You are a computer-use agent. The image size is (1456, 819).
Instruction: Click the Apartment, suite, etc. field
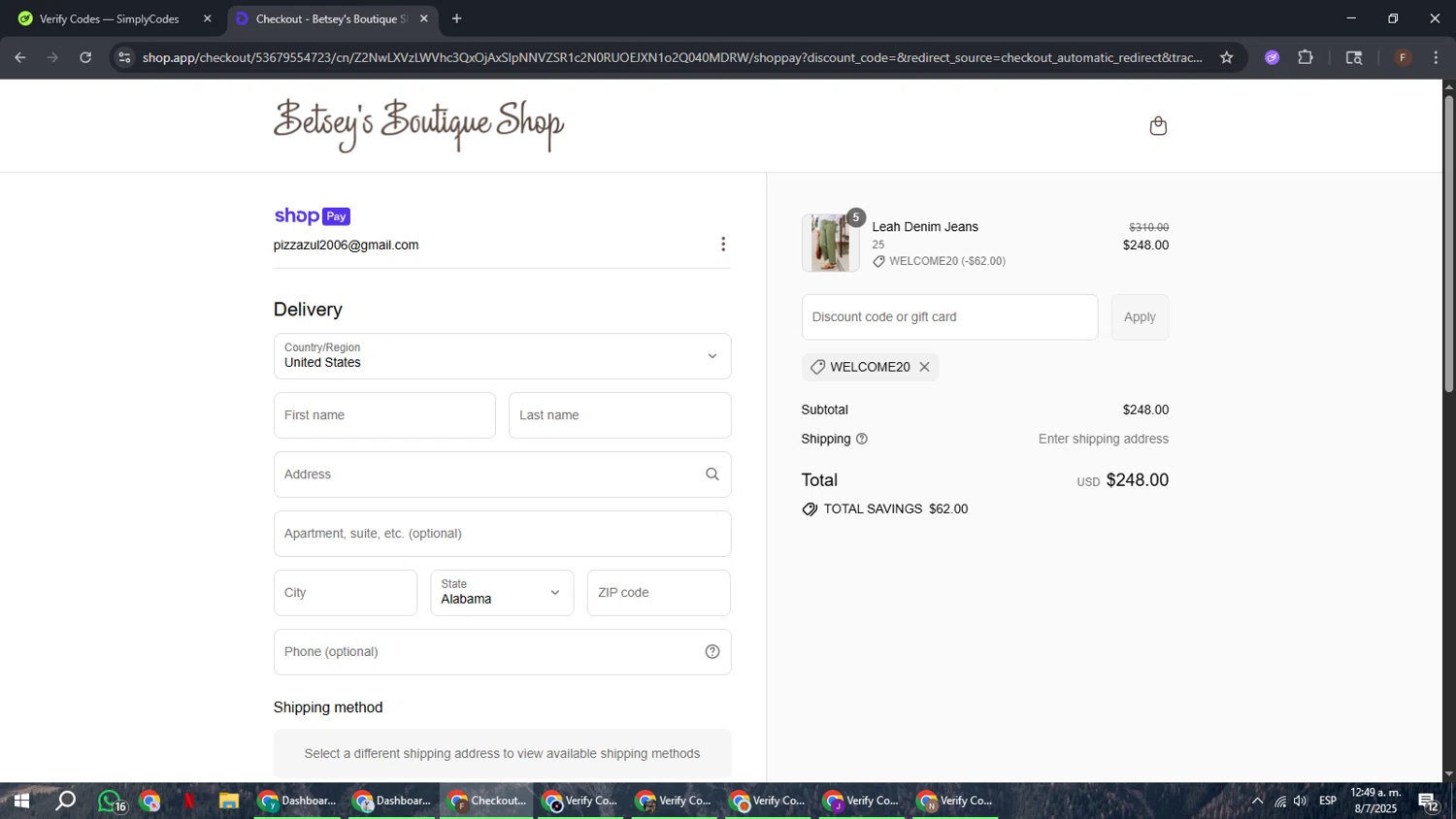(x=502, y=534)
